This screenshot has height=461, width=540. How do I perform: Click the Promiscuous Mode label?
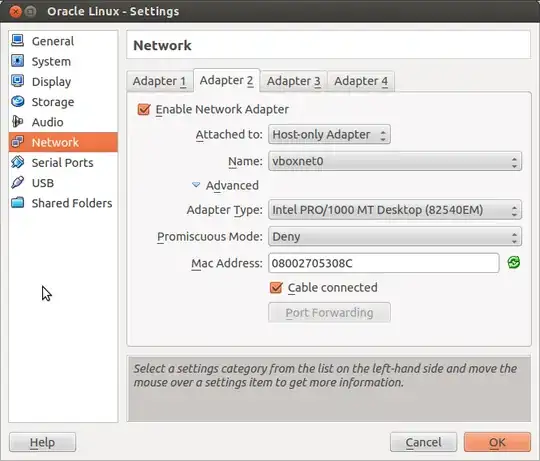click(210, 237)
